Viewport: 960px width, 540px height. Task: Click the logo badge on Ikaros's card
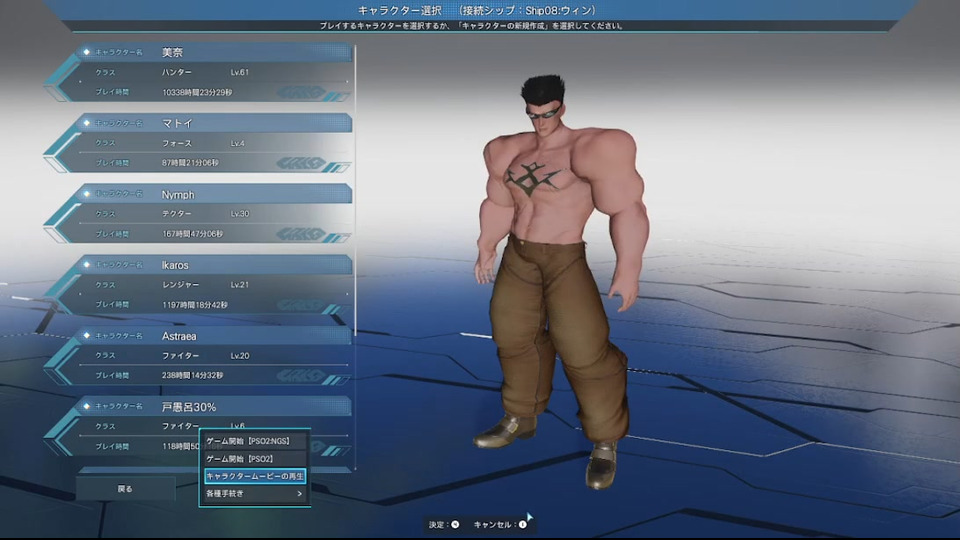coord(301,305)
